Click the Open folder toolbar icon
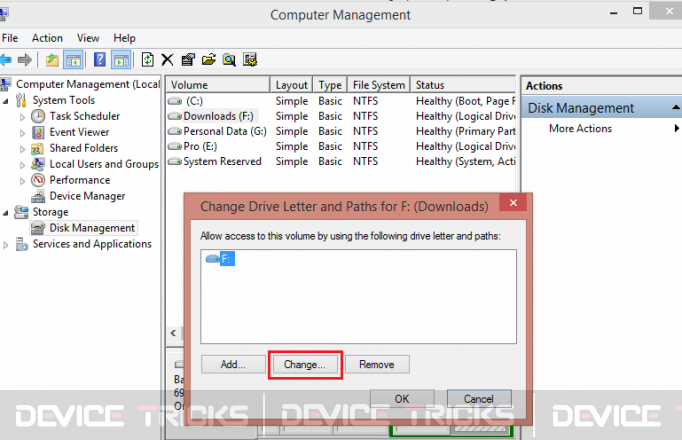Viewport: 682px width, 440px height. pyautogui.click(x=209, y=60)
